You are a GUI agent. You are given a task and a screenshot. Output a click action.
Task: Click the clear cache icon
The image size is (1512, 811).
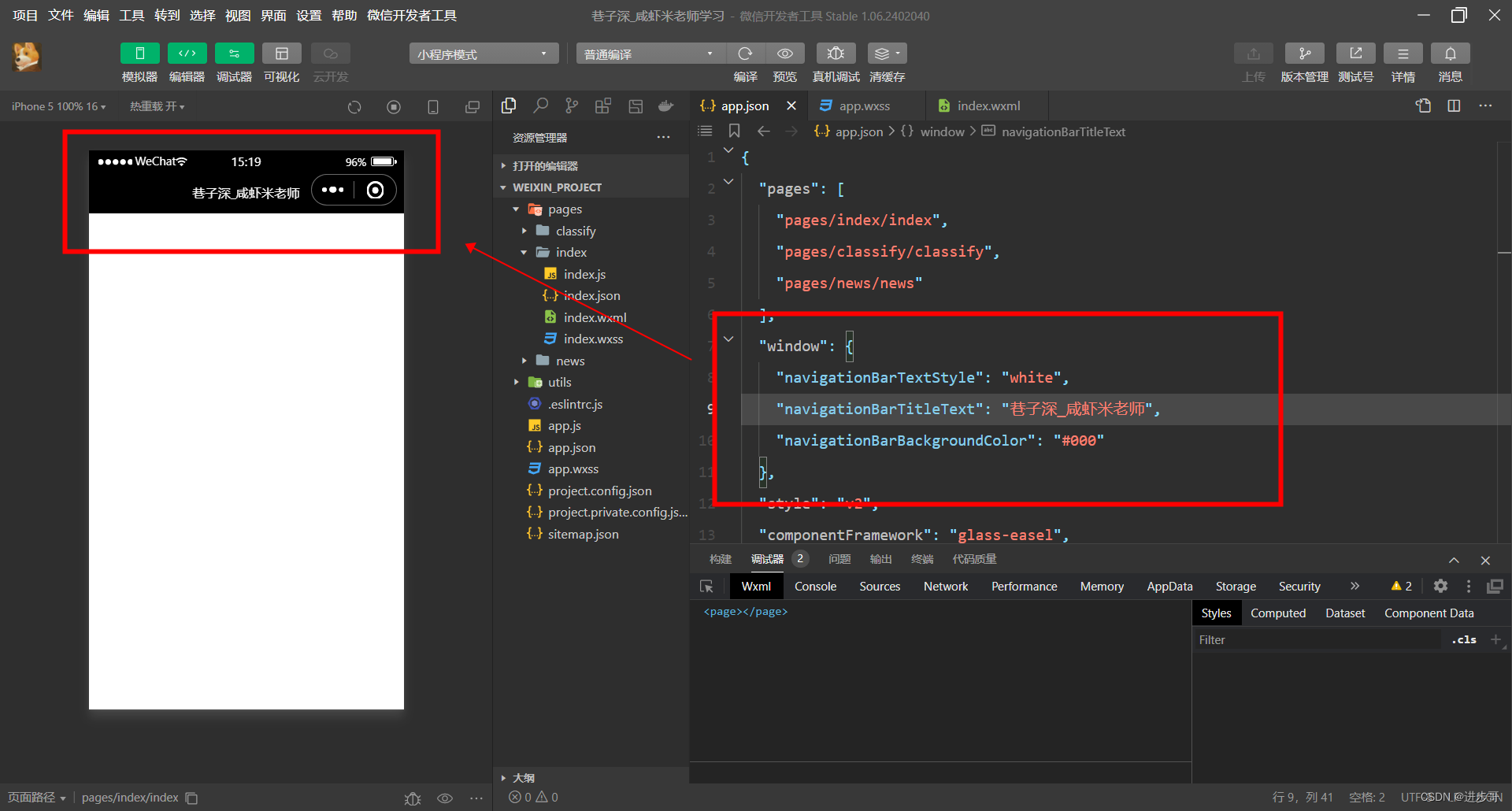pos(887,54)
